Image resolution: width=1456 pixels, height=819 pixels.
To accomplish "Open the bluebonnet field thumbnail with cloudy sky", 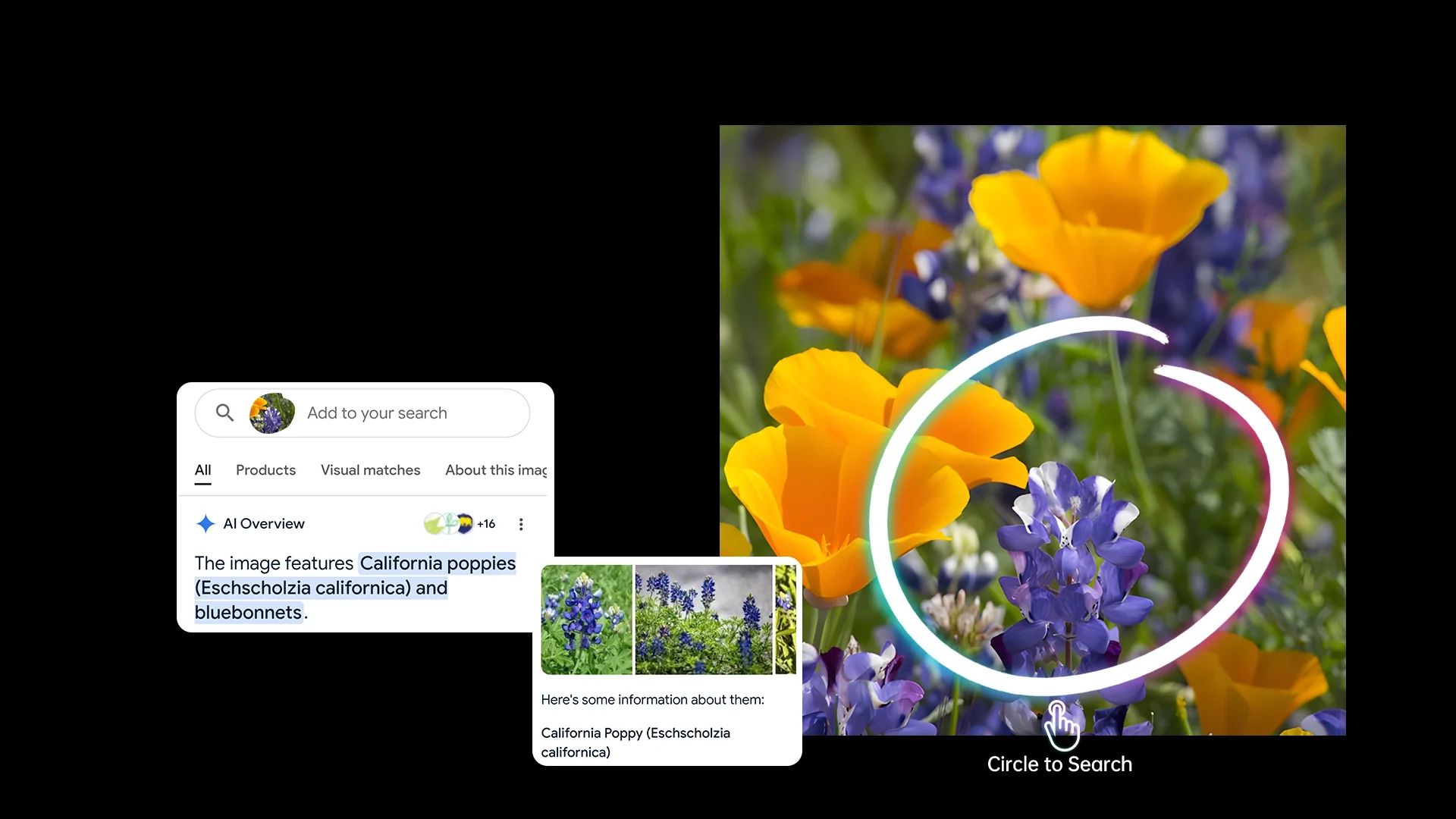I will point(704,620).
